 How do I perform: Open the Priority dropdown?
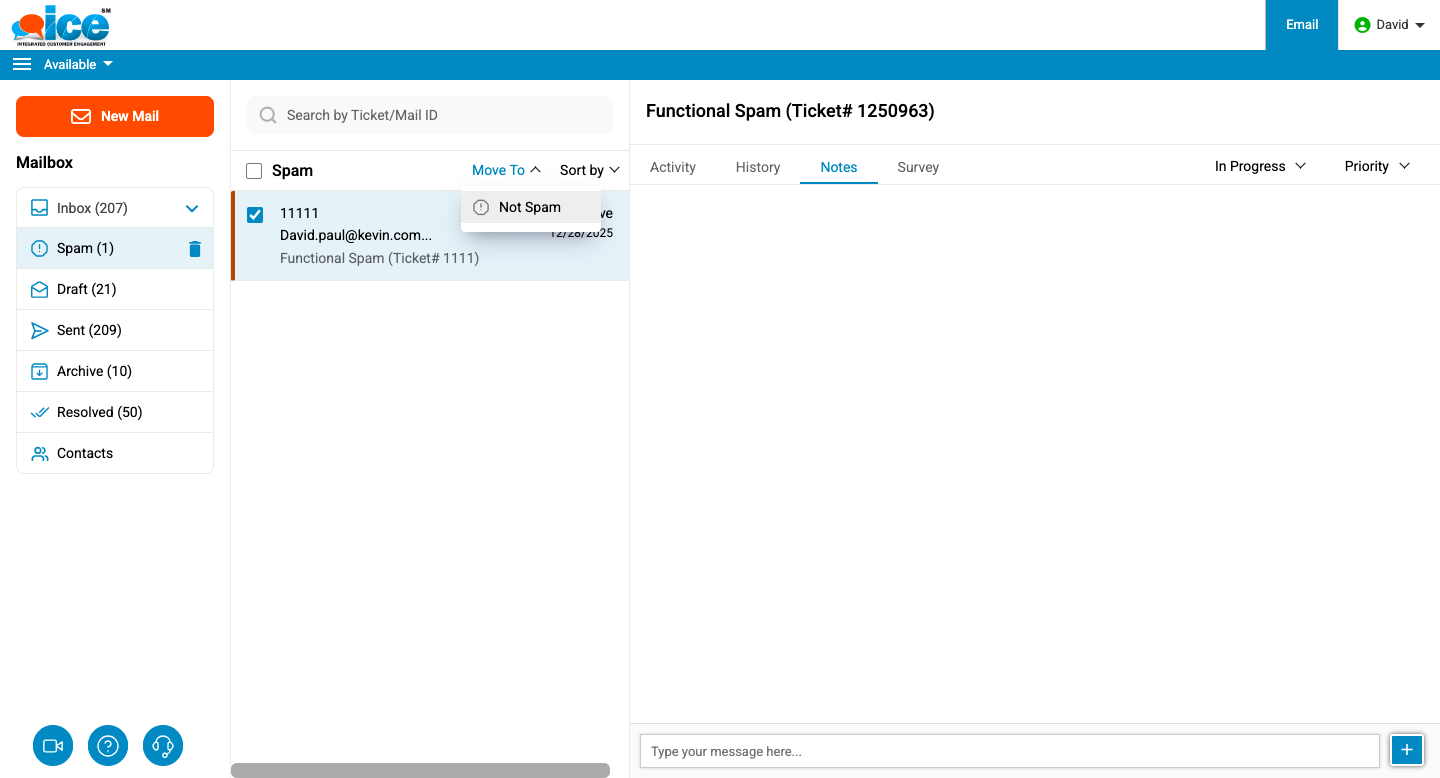[x=1376, y=166]
